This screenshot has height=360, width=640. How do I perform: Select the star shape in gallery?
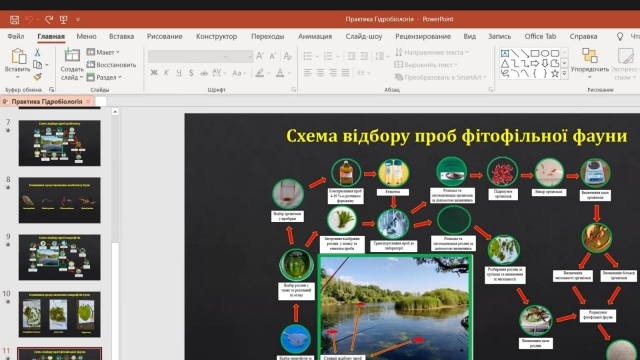[x=555, y=73]
